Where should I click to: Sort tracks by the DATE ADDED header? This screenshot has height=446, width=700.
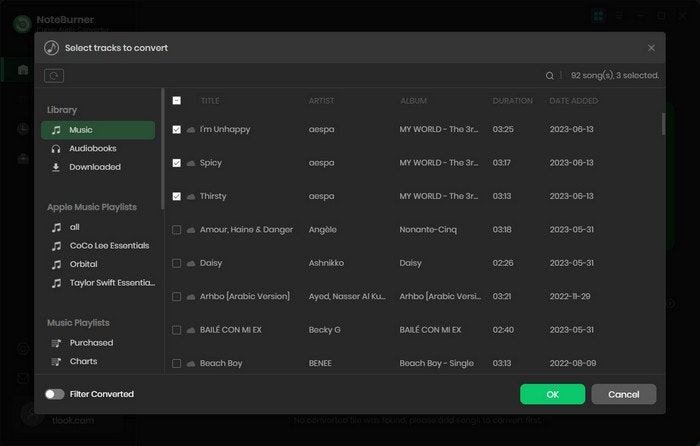click(574, 101)
